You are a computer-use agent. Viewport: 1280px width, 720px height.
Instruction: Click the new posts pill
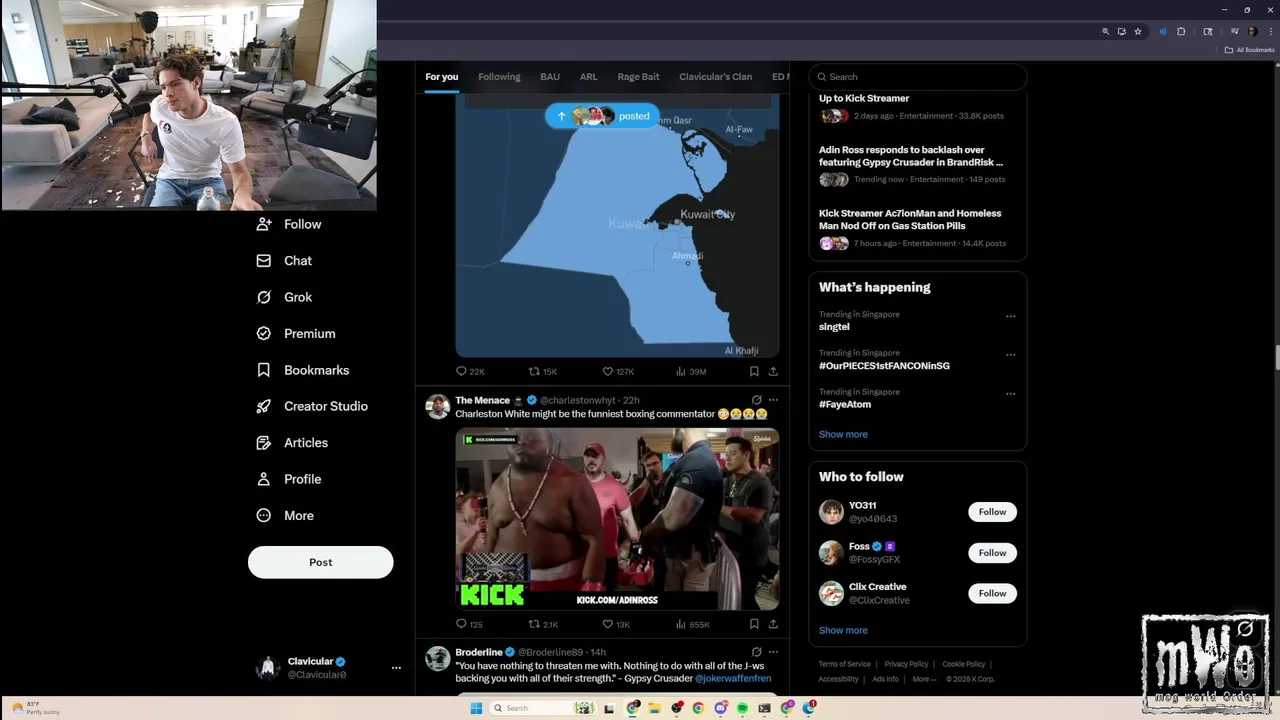point(603,116)
